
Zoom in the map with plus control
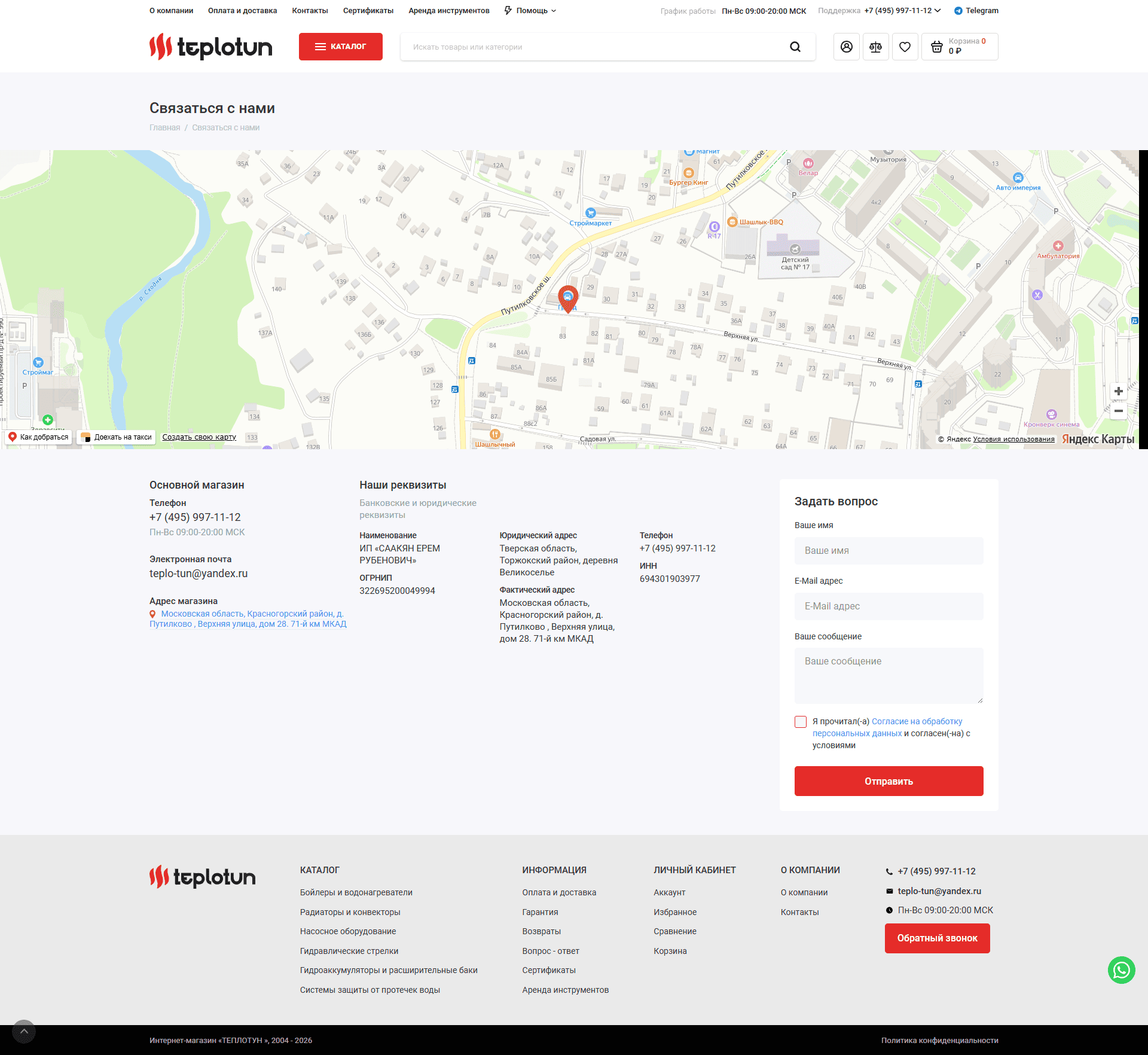point(1118,391)
